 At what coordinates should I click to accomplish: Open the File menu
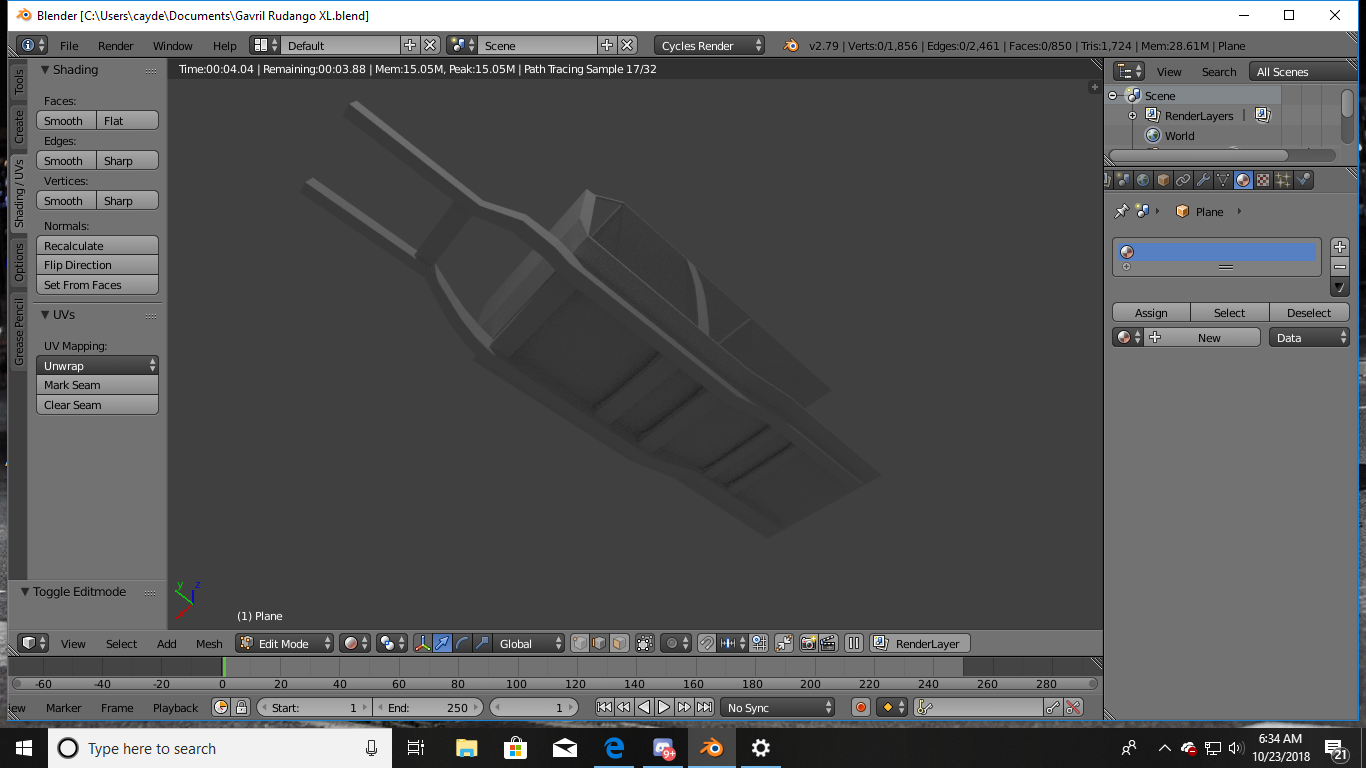[69, 45]
